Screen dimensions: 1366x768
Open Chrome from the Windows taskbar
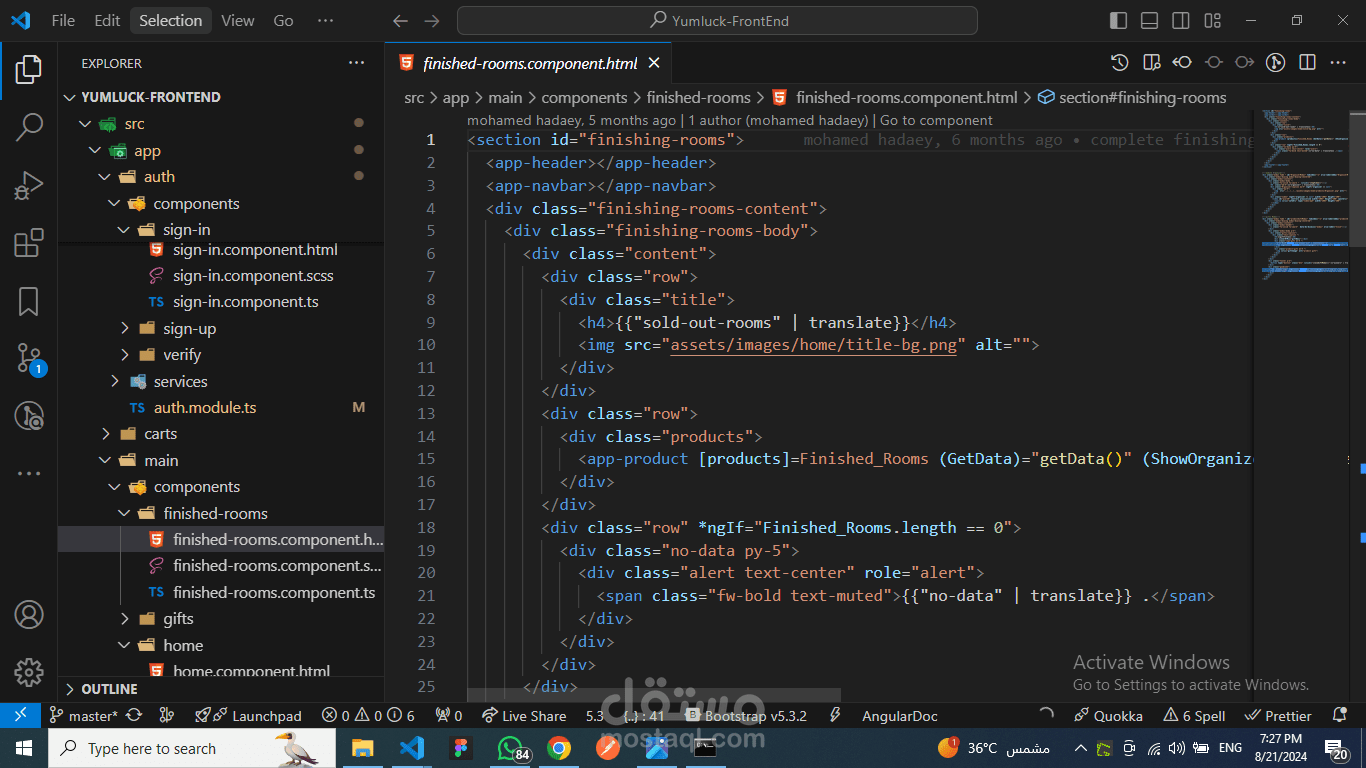pos(558,748)
